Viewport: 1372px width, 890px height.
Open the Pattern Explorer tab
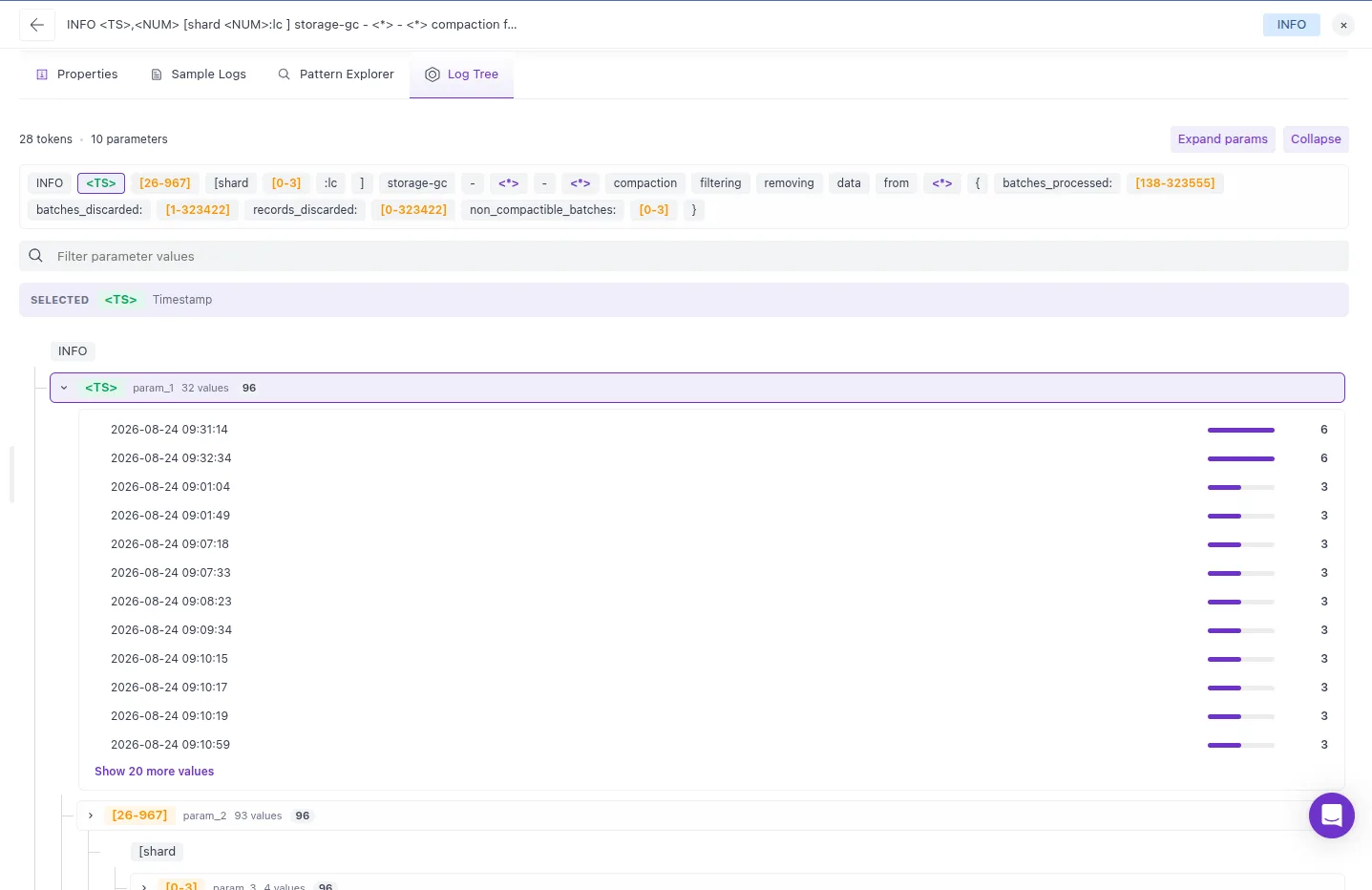[x=336, y=74]
